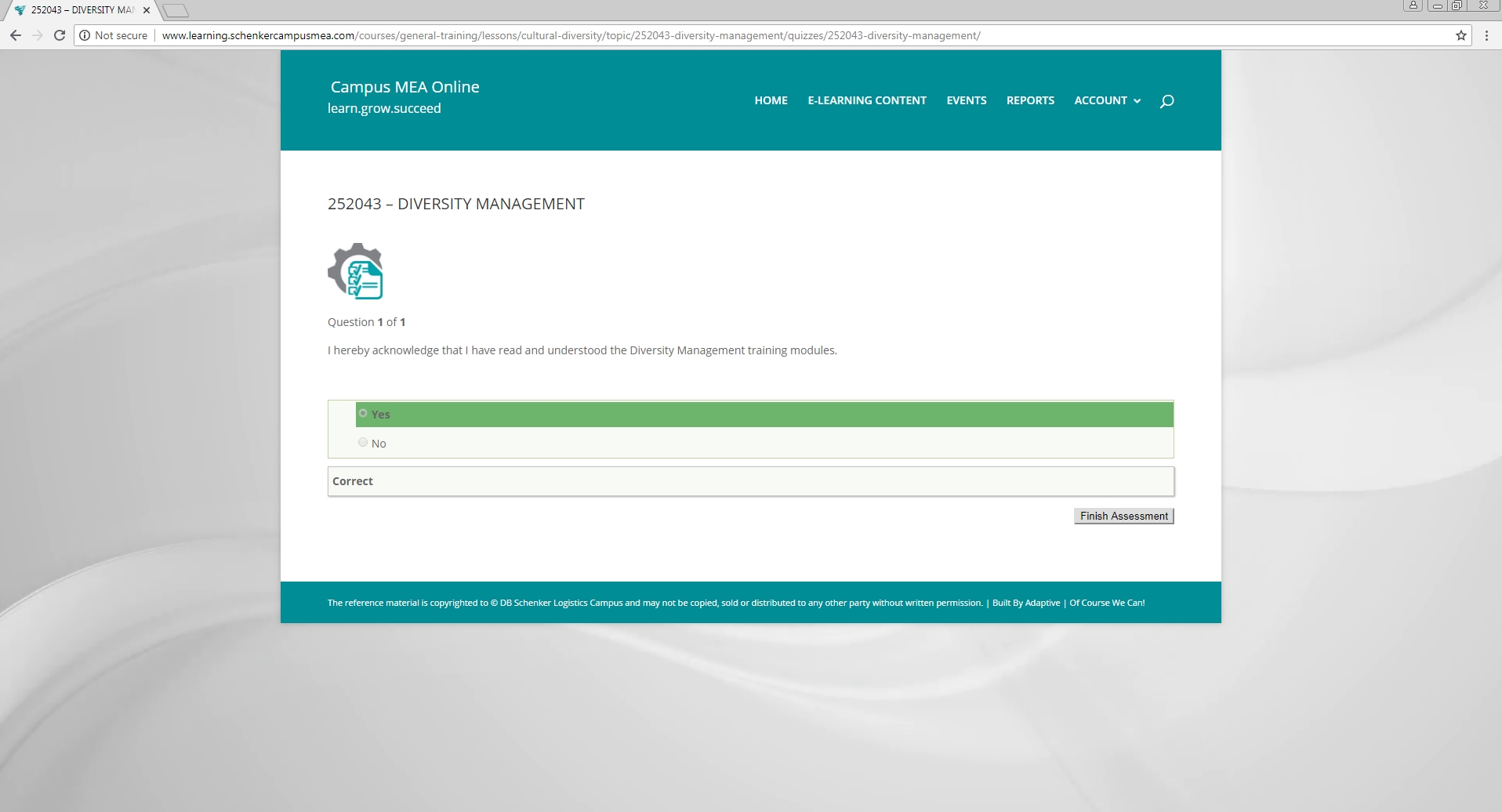Reload the current page
Viewport: 1502px width, 812px height.
pyautogui.click(x=60, y=35)
